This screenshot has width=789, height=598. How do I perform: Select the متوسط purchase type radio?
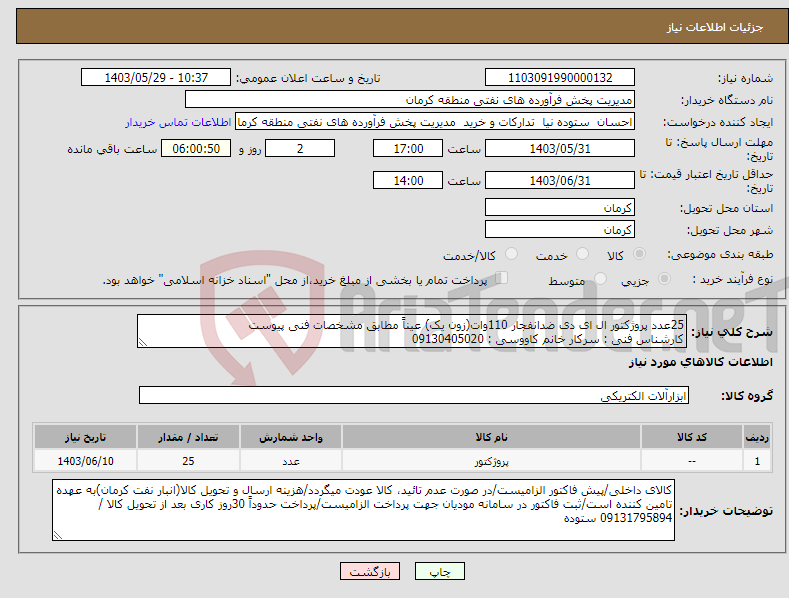click(600, 278)
